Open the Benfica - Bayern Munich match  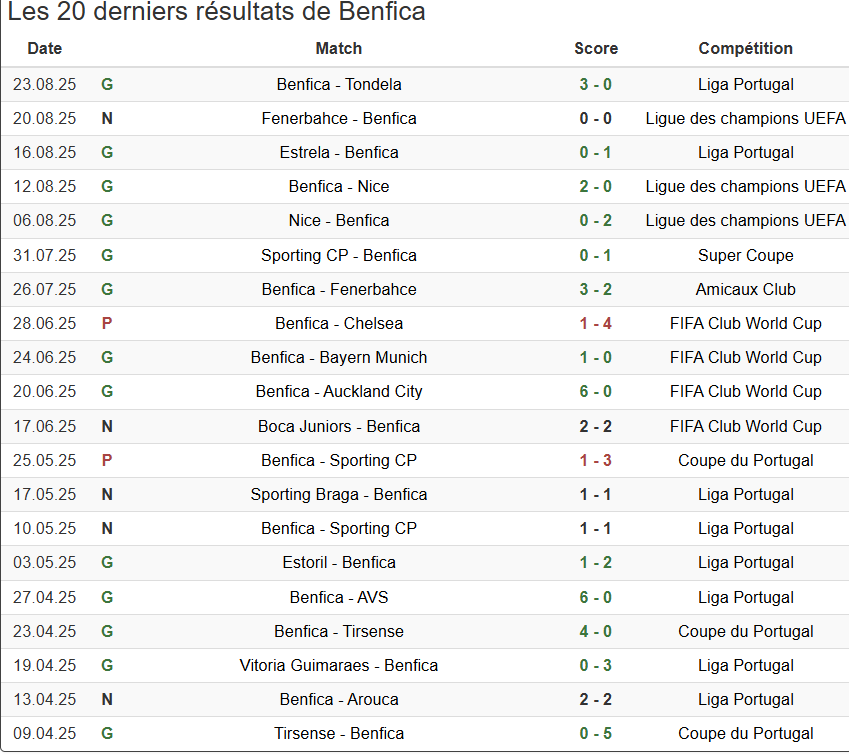pos(339,357)
